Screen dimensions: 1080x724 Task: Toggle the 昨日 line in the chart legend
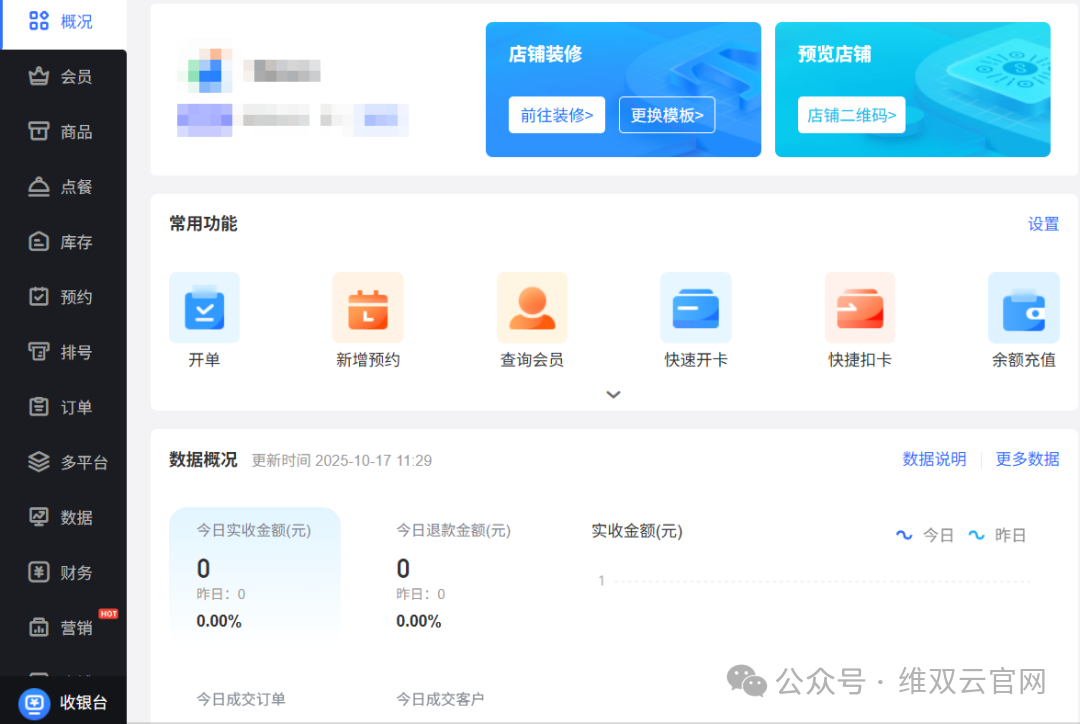click(x=998, y=535)
